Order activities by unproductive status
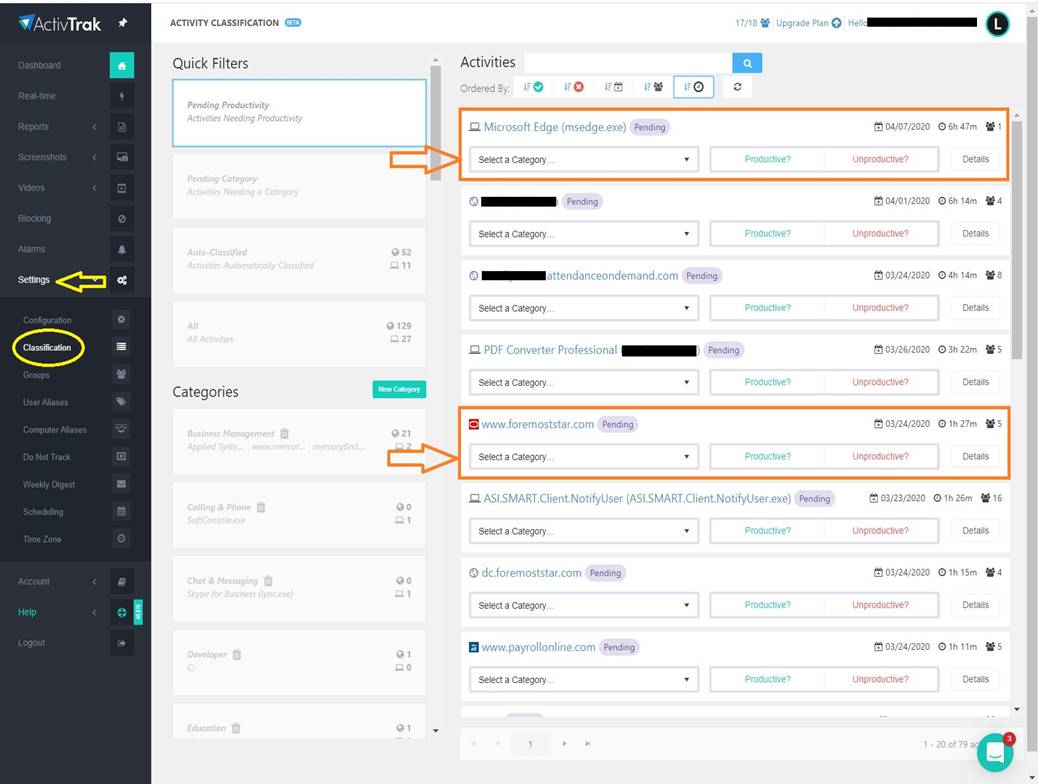Viewport: 1038px width, 784px height. tap(574, 87)
